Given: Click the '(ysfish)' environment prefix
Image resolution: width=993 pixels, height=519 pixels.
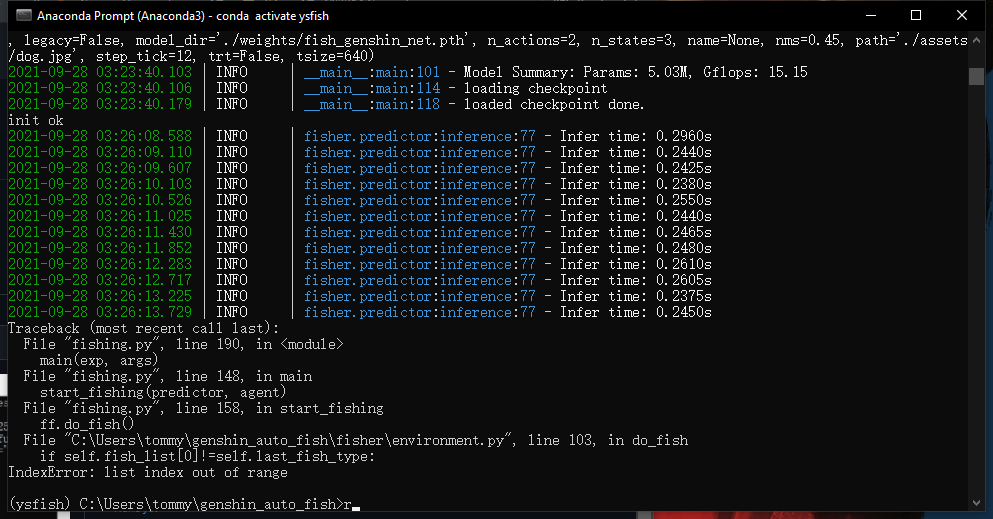Looking at the screenshot, I should pyautogui.click(x=39, y=504).
